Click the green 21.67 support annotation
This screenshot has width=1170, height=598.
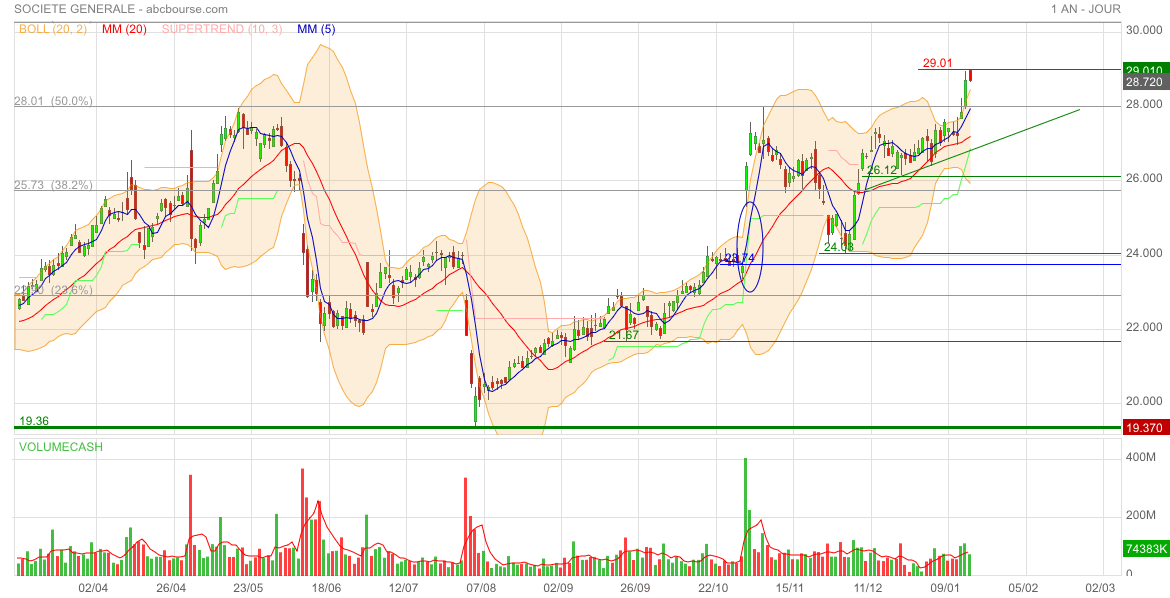tap(624, 335)
